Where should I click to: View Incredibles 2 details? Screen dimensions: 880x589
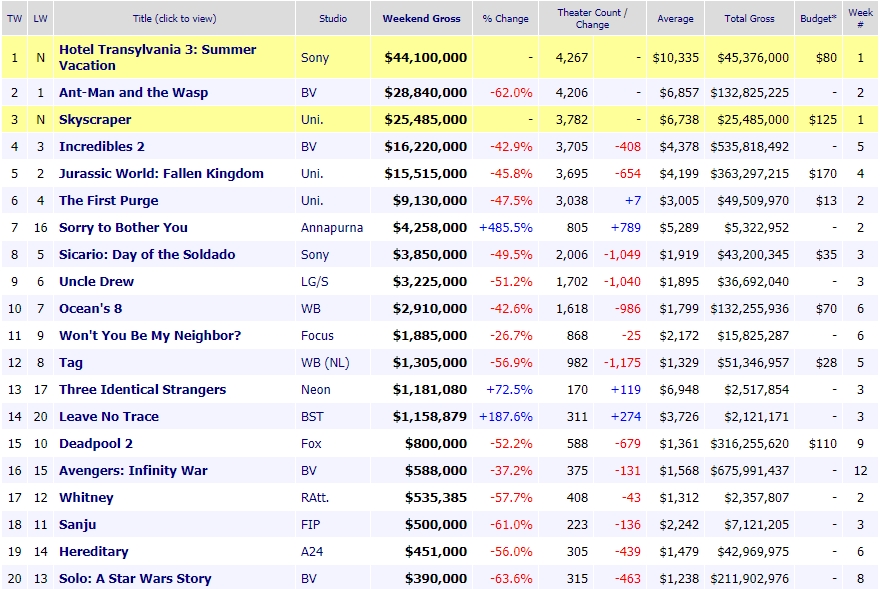[x=102, y=147]
